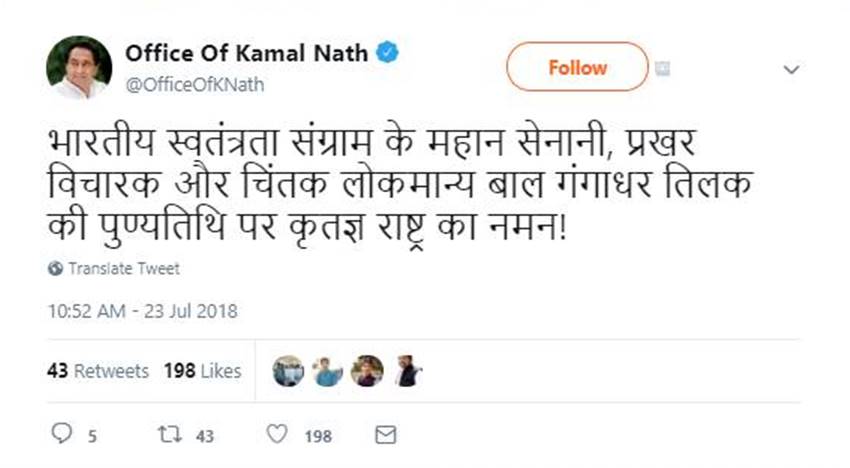The width and height of the screenshot is (850, 468).
Task: Send tweet via the envelope message icon
Action: [x=385, y=435]
